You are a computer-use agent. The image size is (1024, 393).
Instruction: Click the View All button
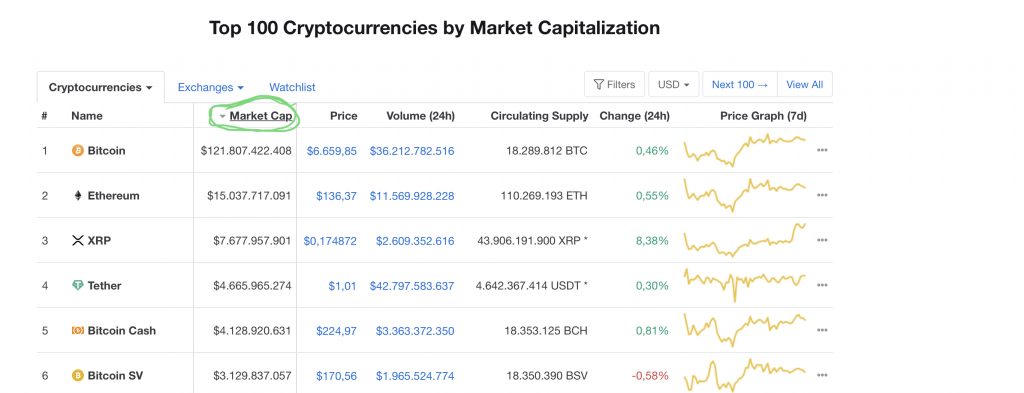tap(805, 84)
